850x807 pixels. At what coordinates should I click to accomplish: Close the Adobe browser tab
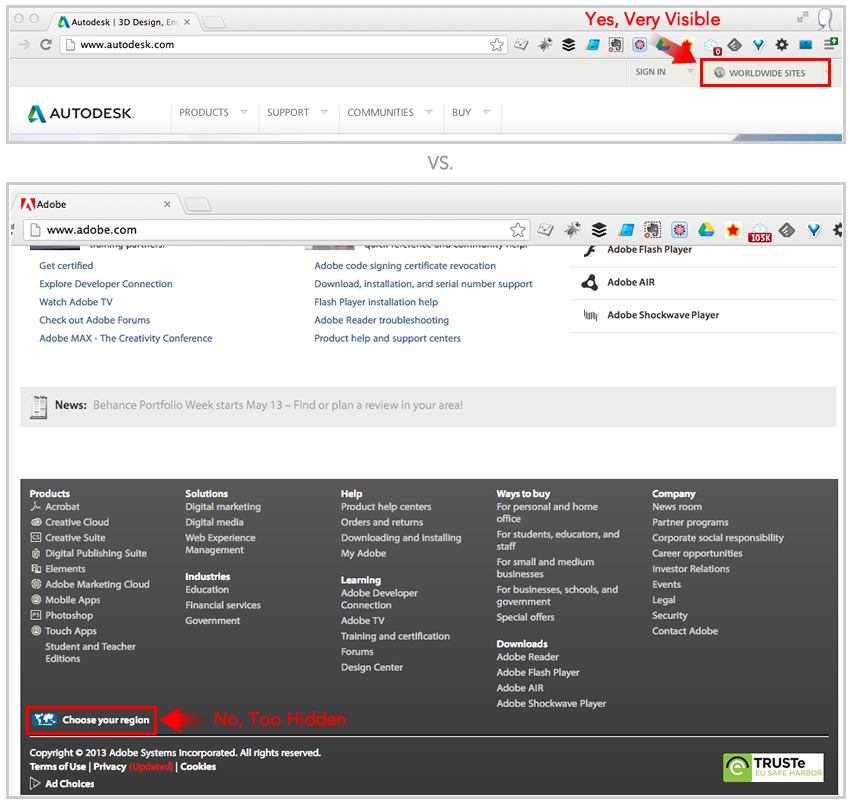167,204
